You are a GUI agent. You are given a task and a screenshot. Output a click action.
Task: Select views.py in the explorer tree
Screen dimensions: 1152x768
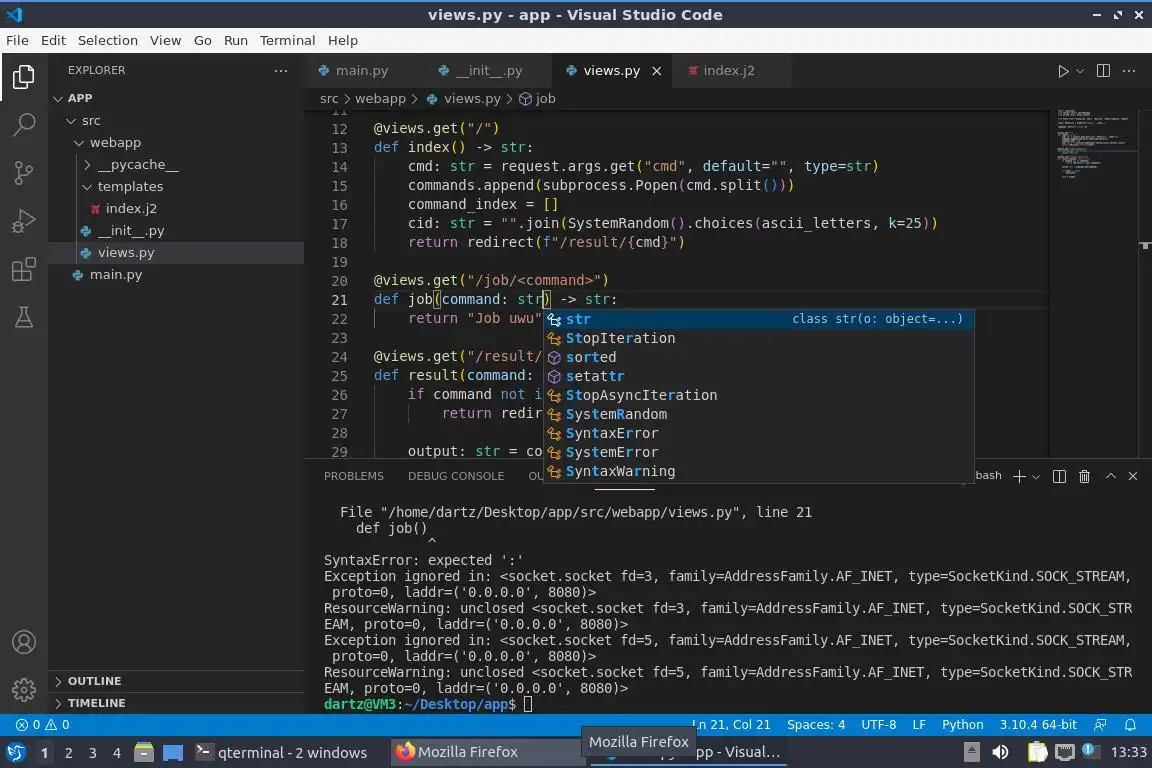[x=176, y=252]
